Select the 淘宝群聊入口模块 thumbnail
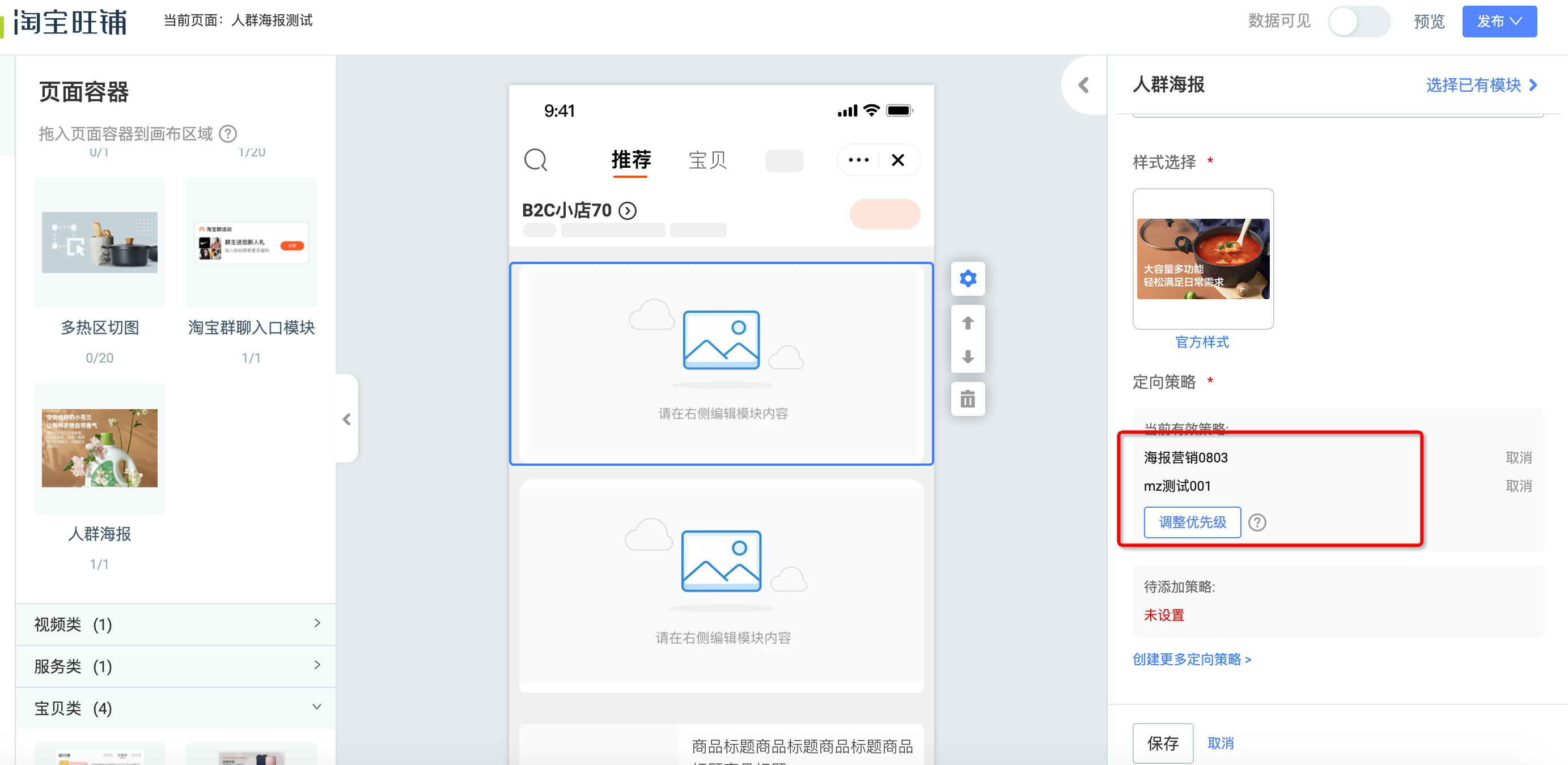 click(251, 242)
